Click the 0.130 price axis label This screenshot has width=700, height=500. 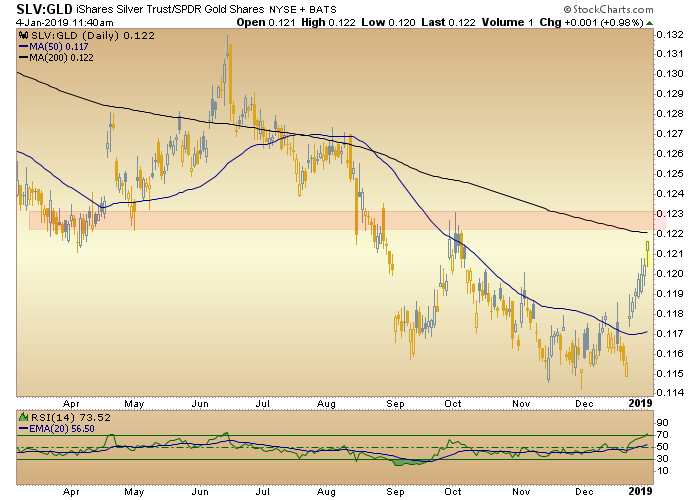point(670,74)
